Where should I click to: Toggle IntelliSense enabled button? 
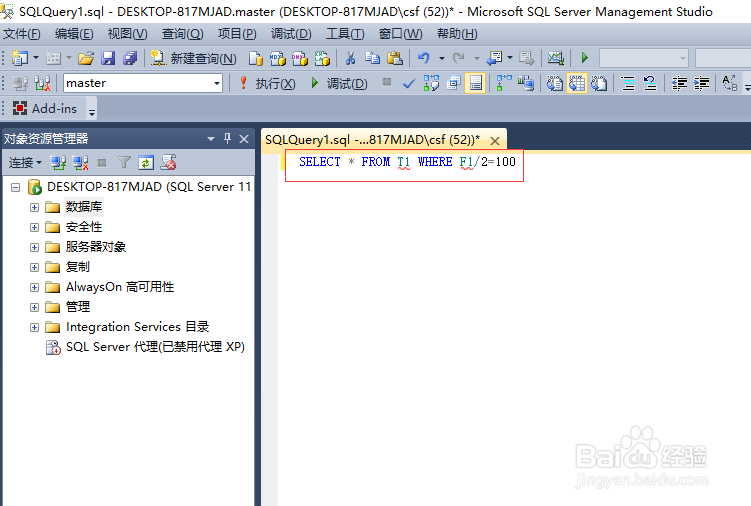(x=476, y=83)
